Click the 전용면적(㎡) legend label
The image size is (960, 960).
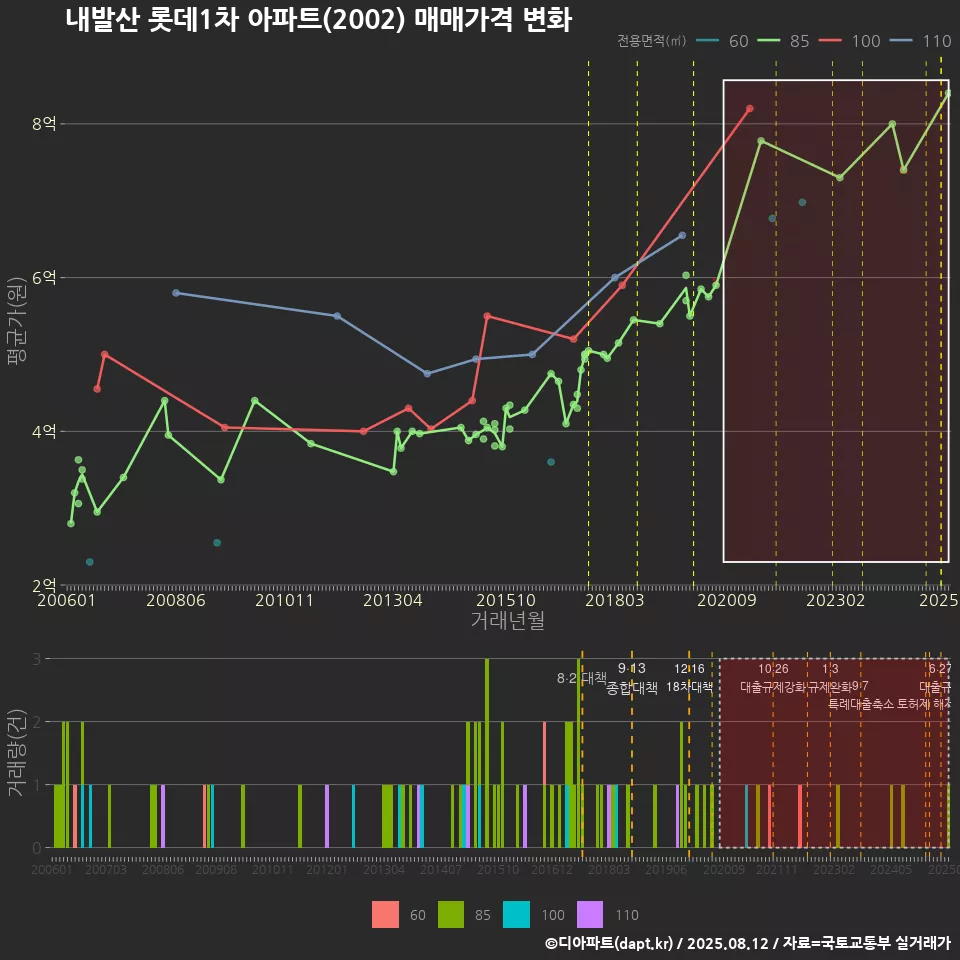click(651, 41)
